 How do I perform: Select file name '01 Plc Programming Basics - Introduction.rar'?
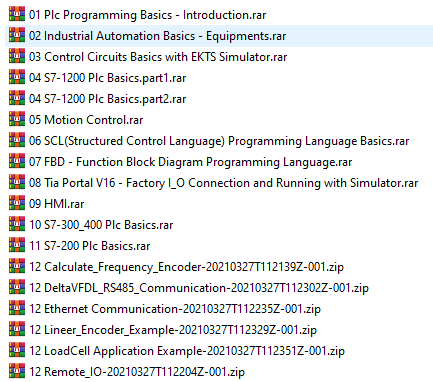[148, 15]
